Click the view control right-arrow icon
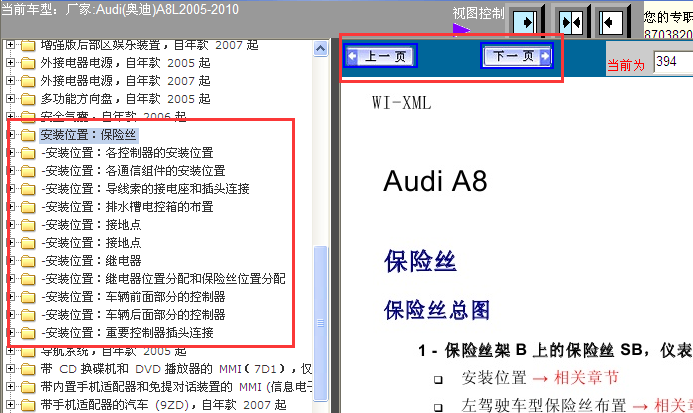 [525, 22]
